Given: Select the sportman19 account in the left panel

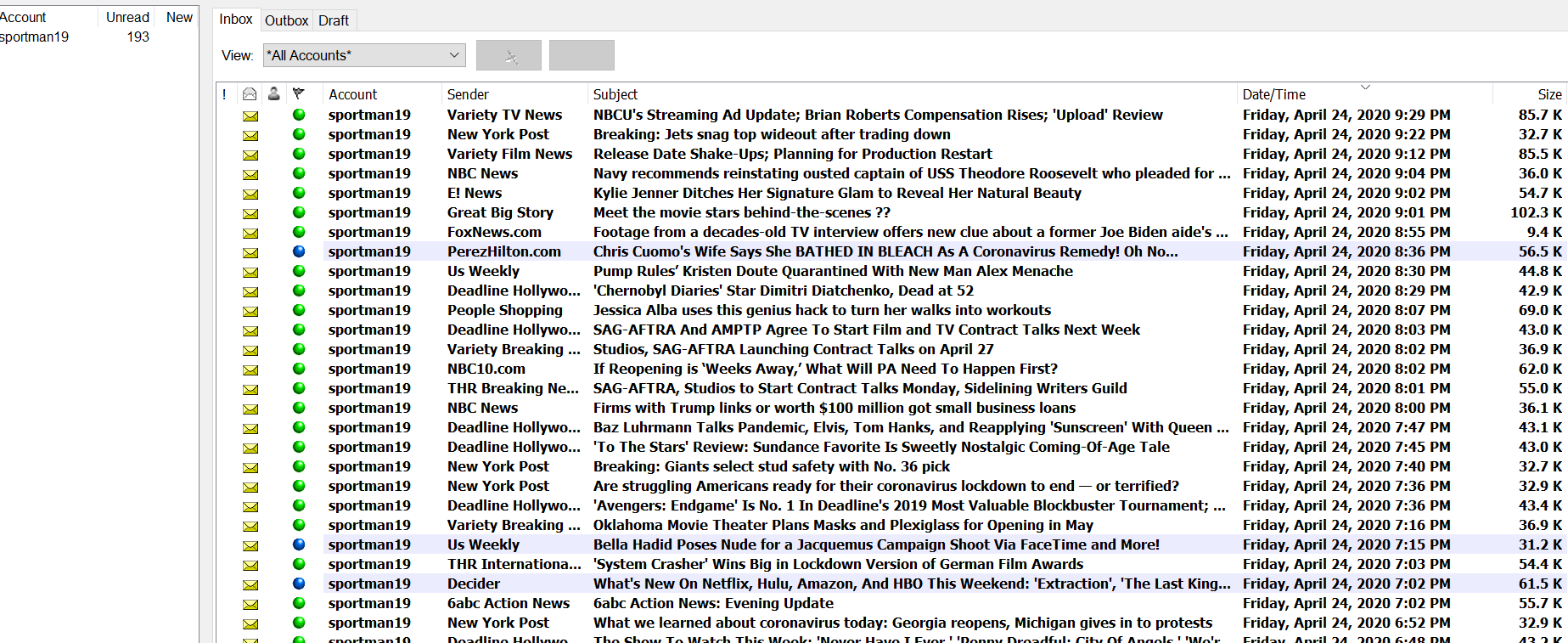Looking at the screenshot, I should click(x=35, y=37).
